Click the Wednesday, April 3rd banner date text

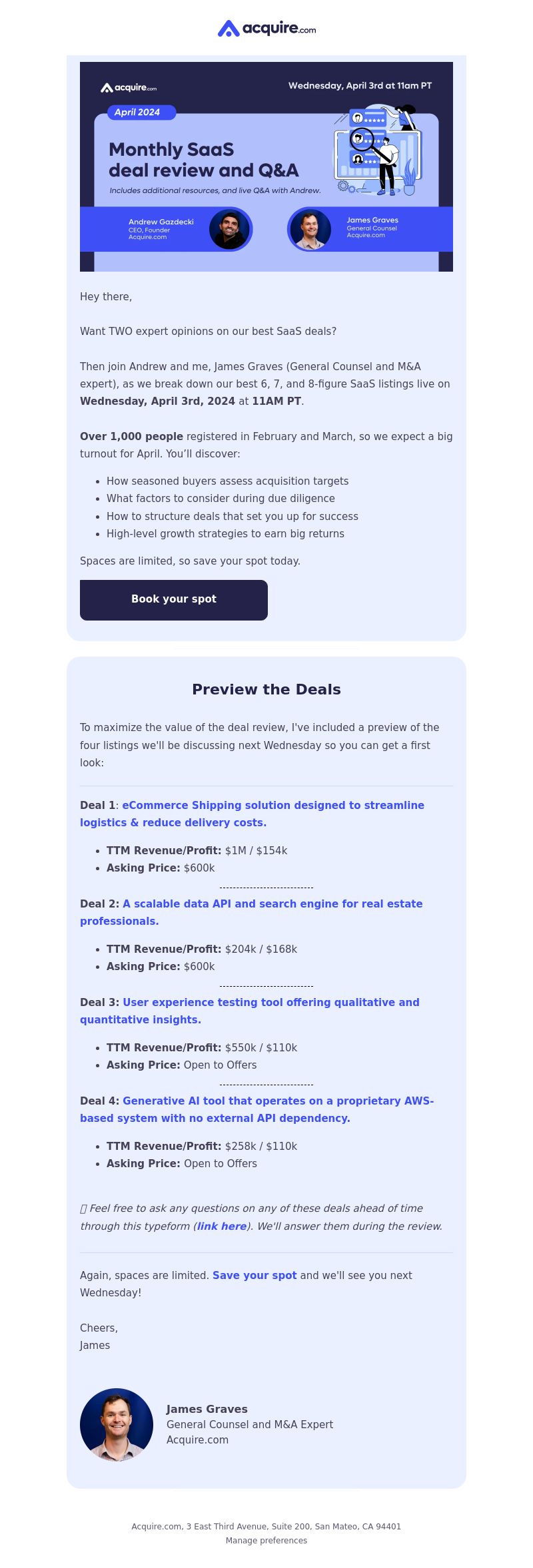click(x=360, y=85)
